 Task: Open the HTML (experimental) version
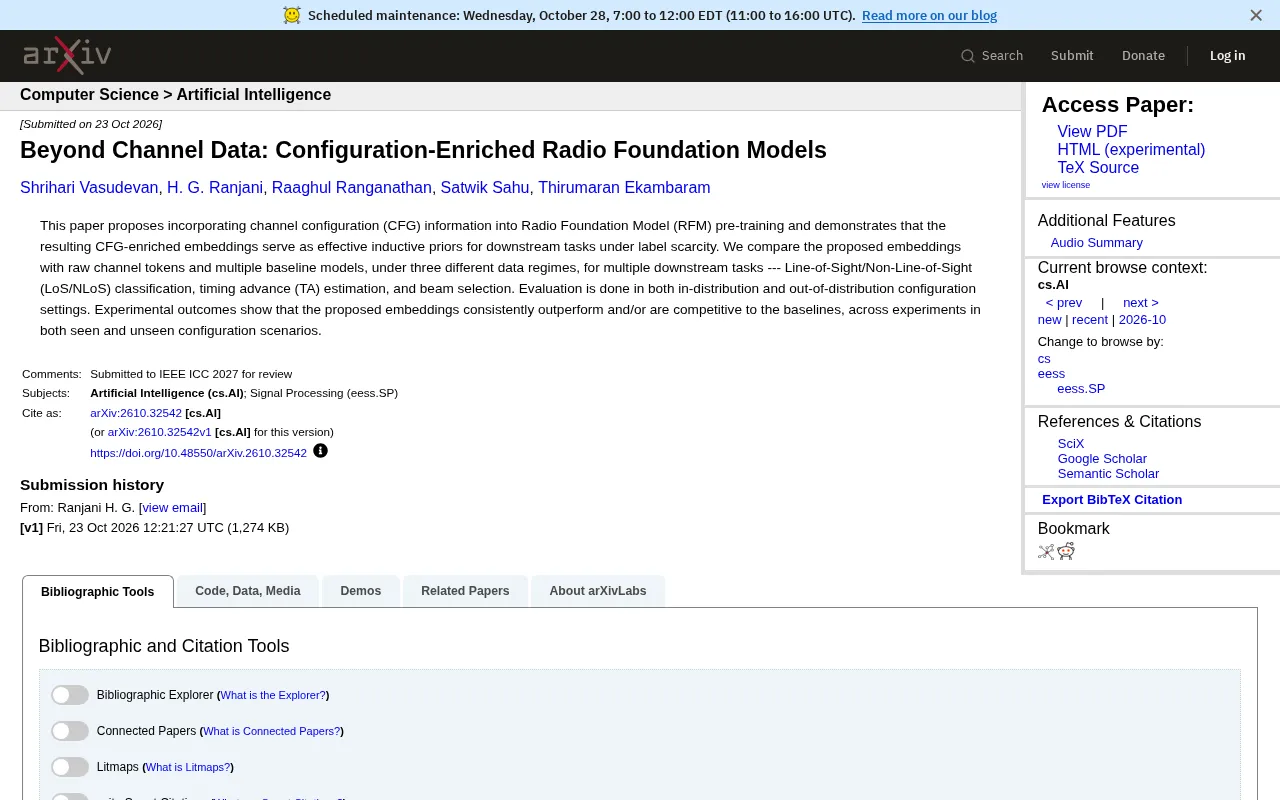point(1131,150)
